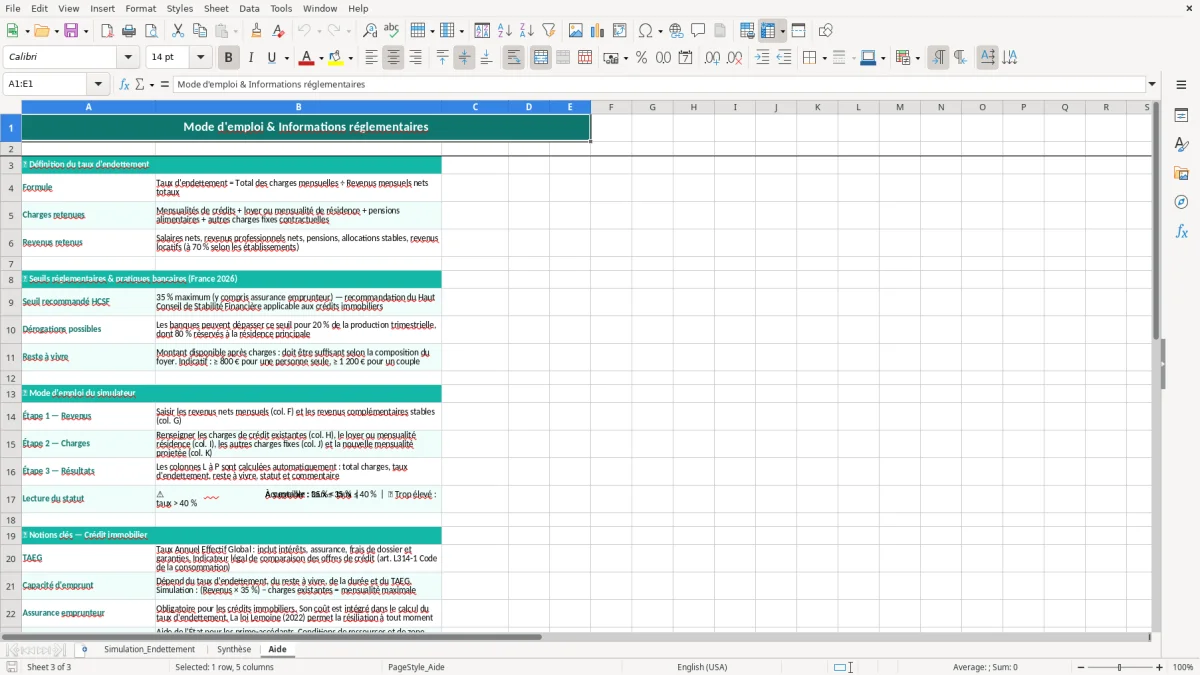Add a decimal place
Image resolution: width=1200 pixels, height=675 pixels.
(x=713, y=58)
